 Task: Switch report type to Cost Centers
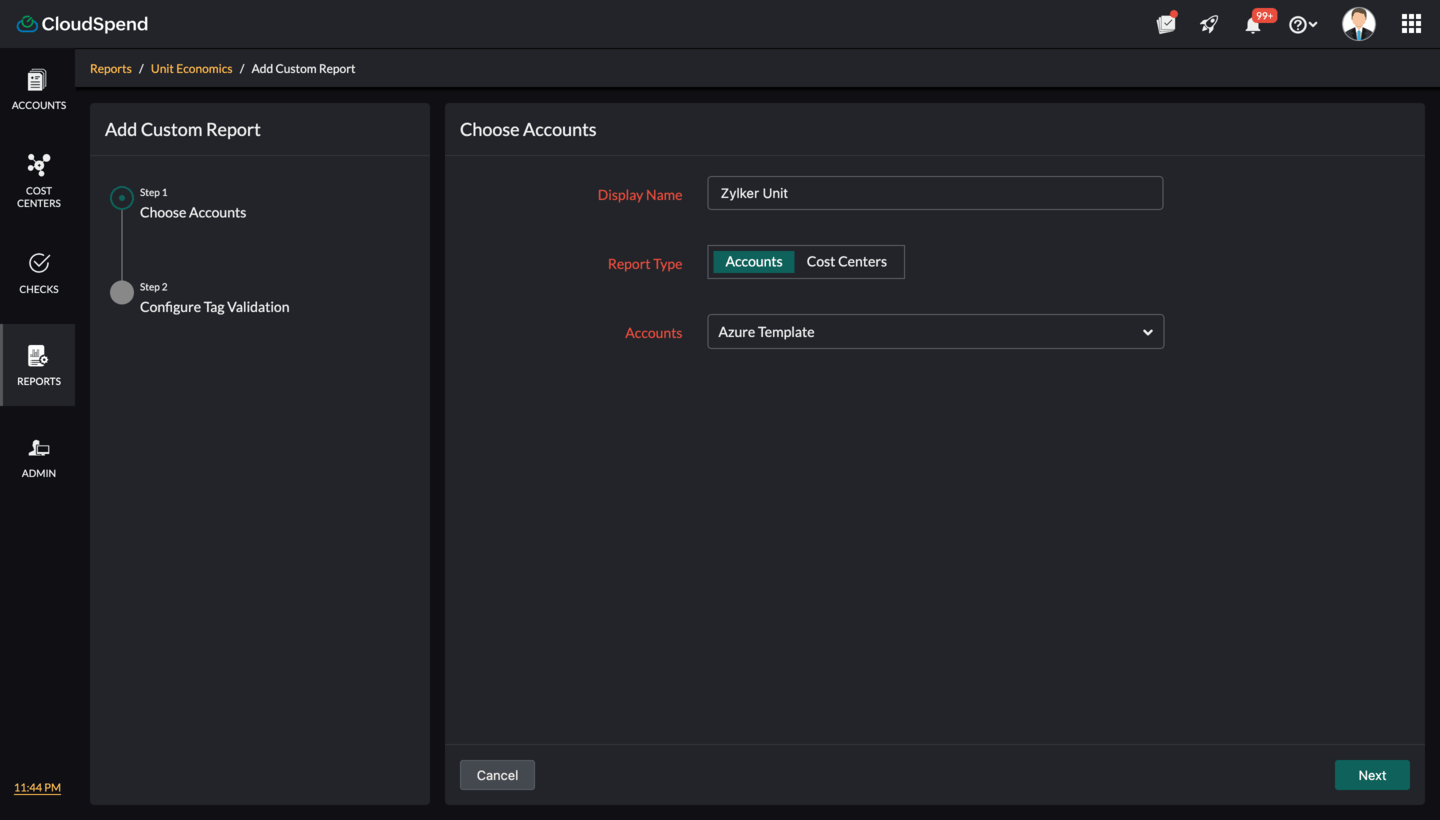pyautogui.click(x=846, y=262)
